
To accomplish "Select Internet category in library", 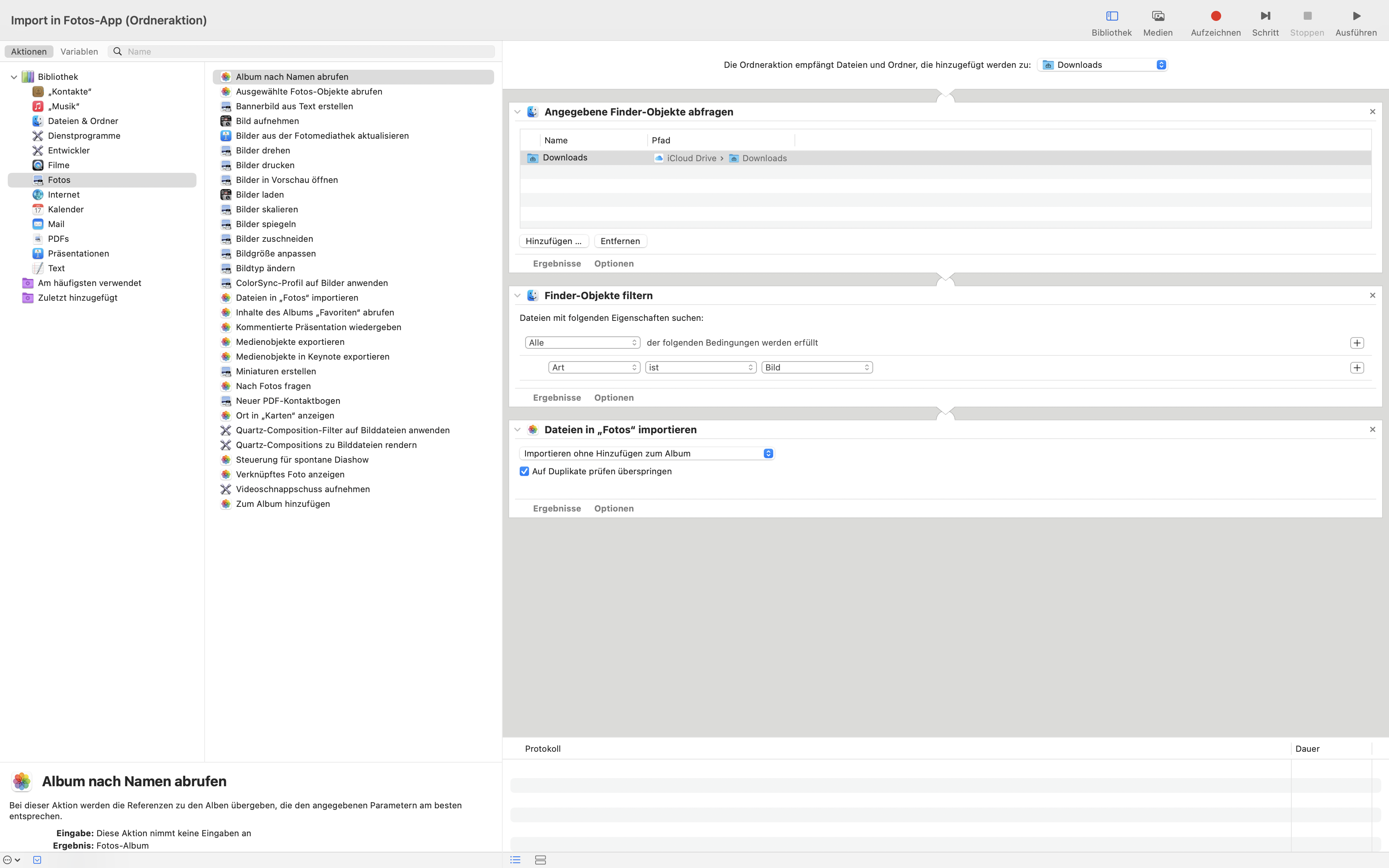I will click(63, 195).
